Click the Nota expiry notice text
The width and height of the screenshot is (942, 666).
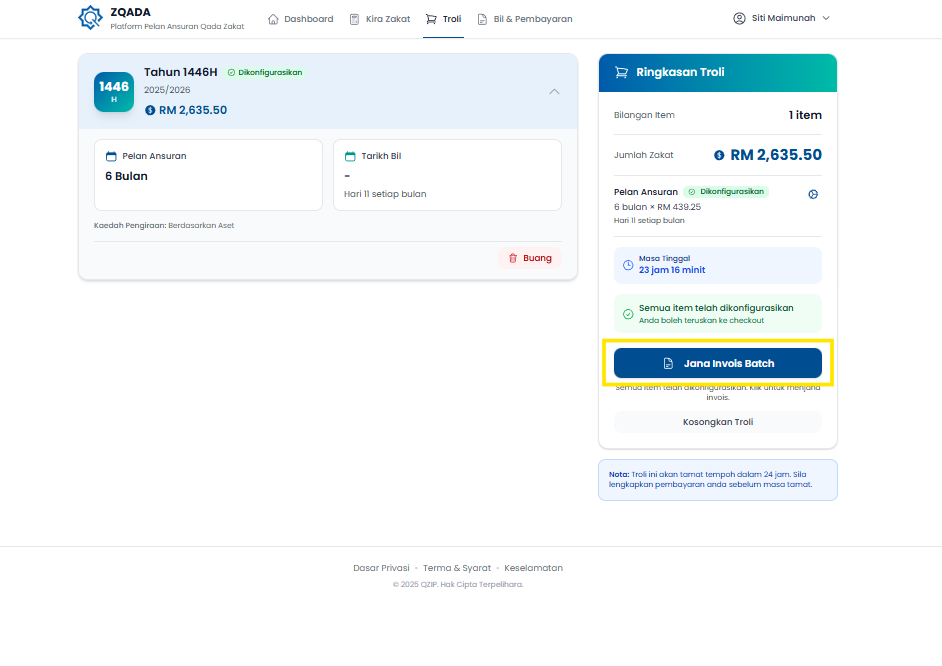[711, 479]
